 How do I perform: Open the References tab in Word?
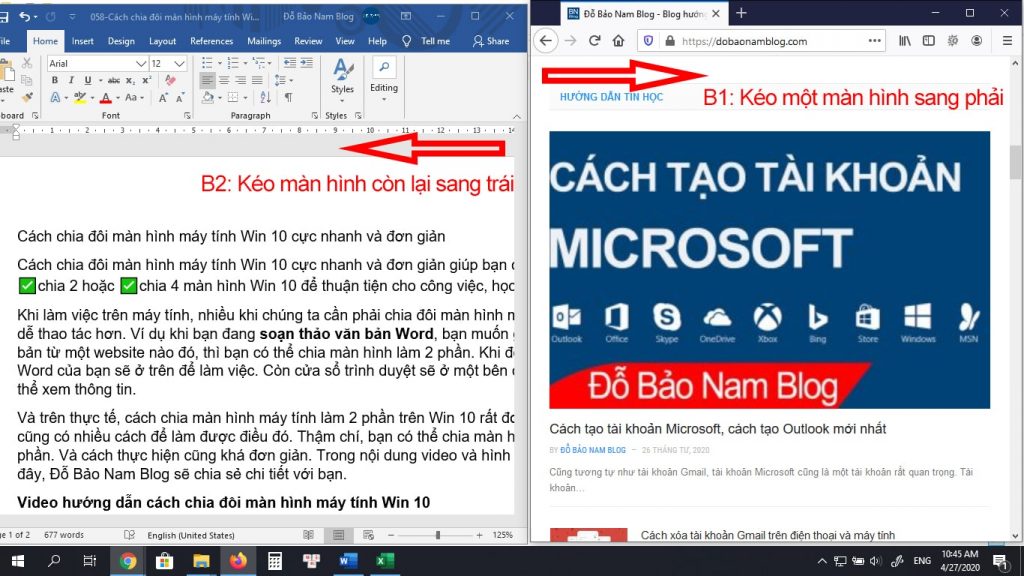coord(211,40)
